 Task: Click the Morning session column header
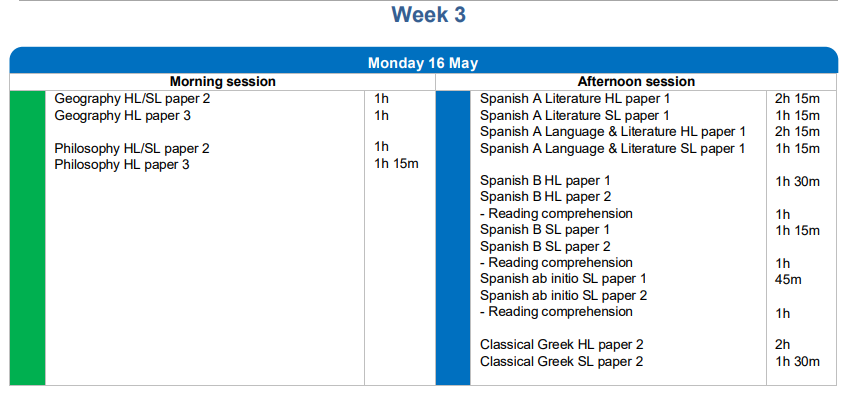[x=222, y=81]
